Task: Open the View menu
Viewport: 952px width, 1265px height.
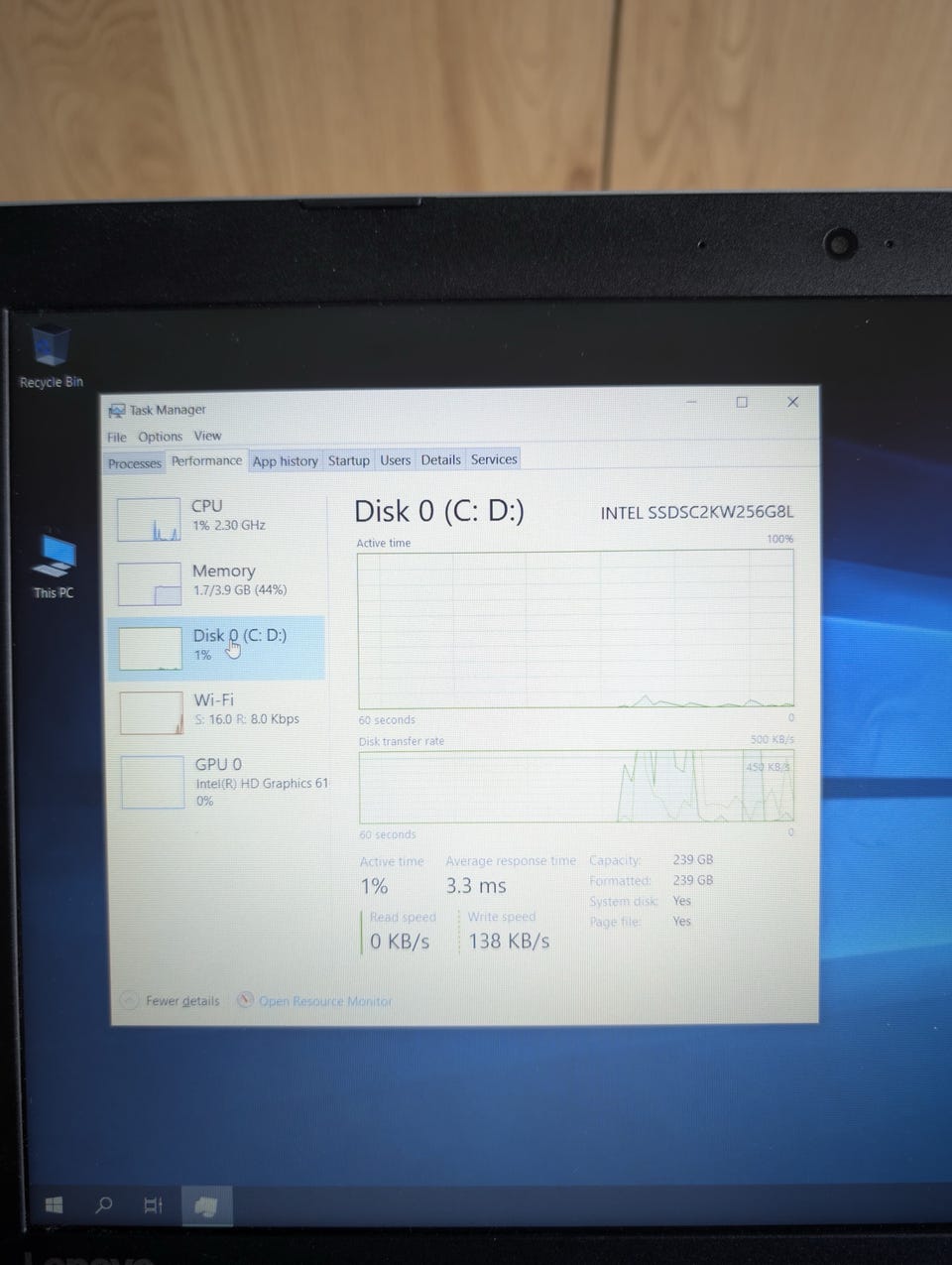Action: (x=207, y=436)
